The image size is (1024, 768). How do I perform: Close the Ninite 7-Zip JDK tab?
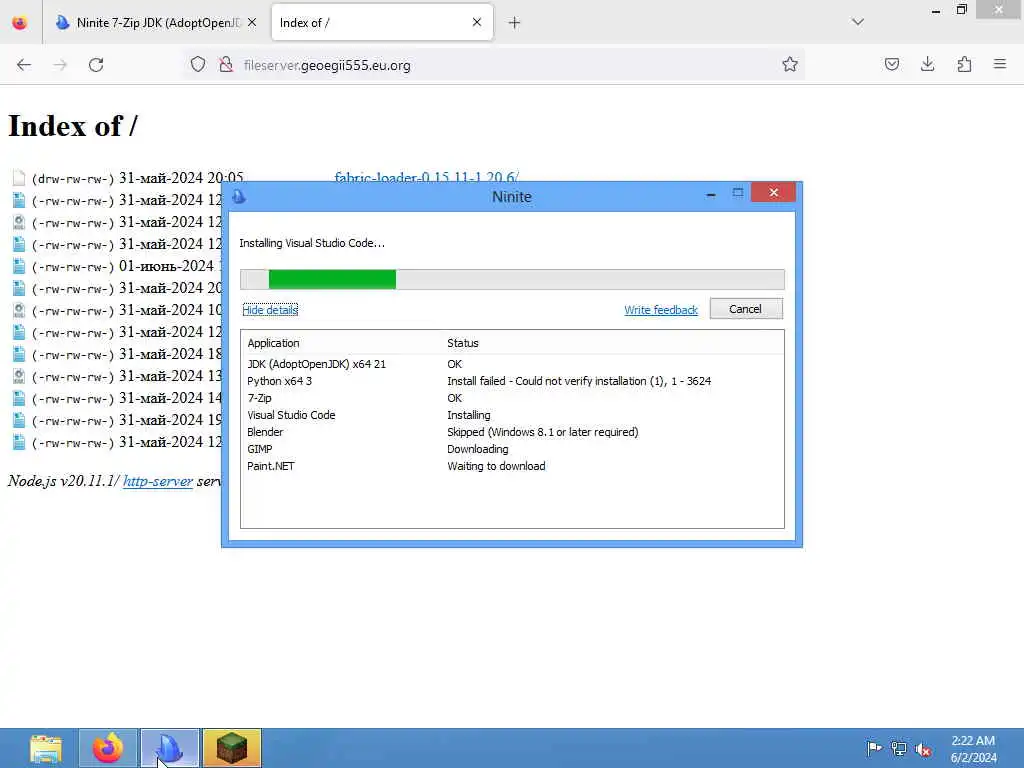[252, 23]
